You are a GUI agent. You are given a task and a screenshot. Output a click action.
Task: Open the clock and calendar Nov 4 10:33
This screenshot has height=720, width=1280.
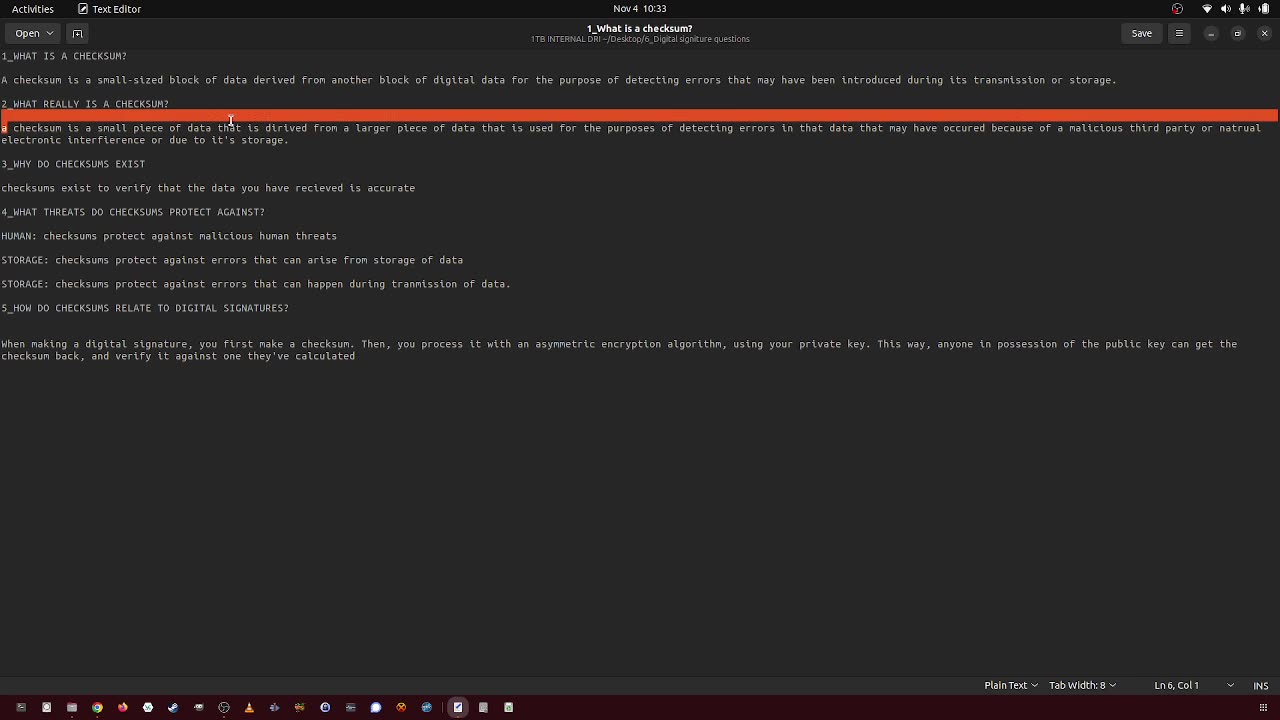click(x=640, y=9)
